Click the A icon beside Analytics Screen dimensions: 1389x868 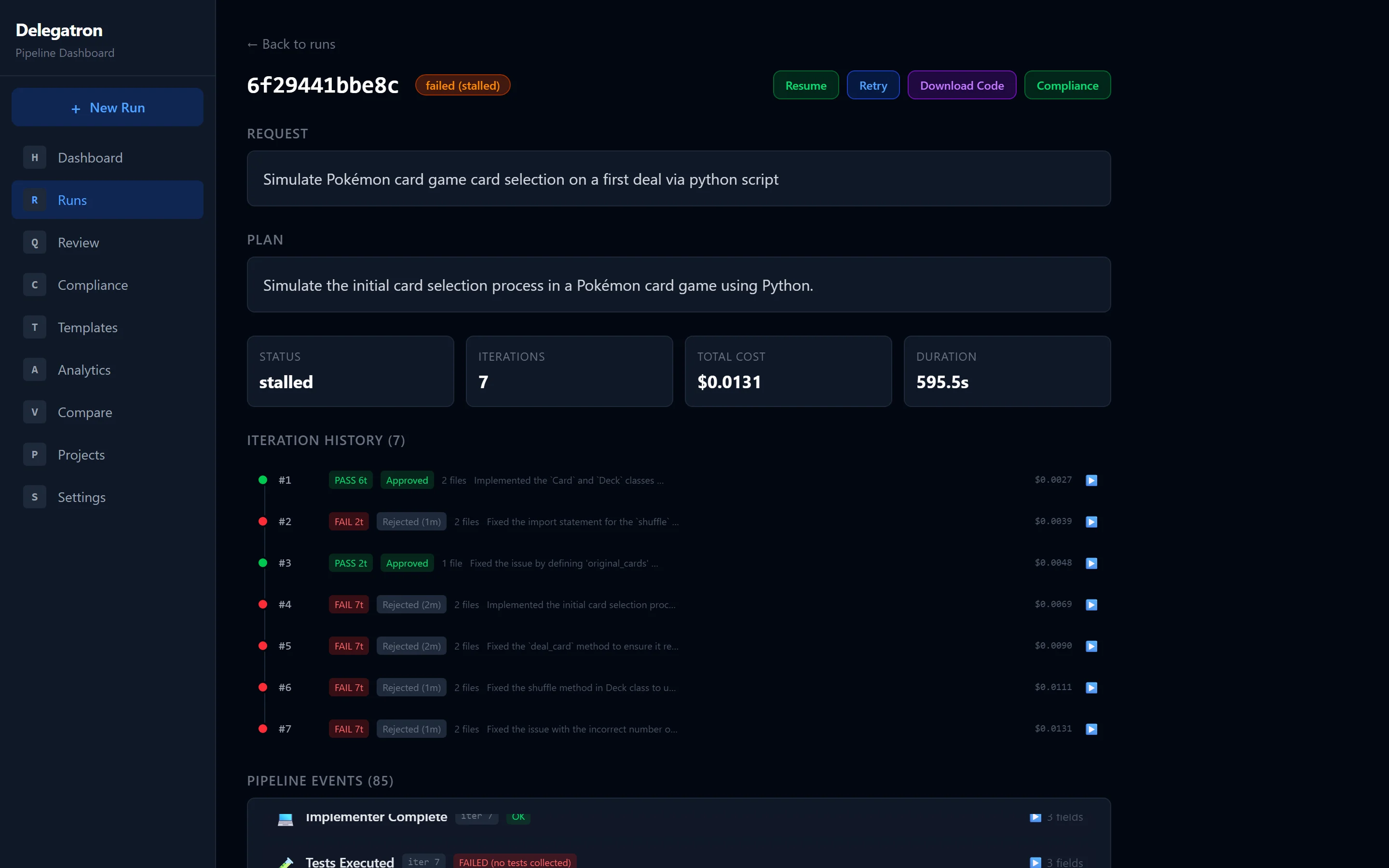click(x=34, y=370)
